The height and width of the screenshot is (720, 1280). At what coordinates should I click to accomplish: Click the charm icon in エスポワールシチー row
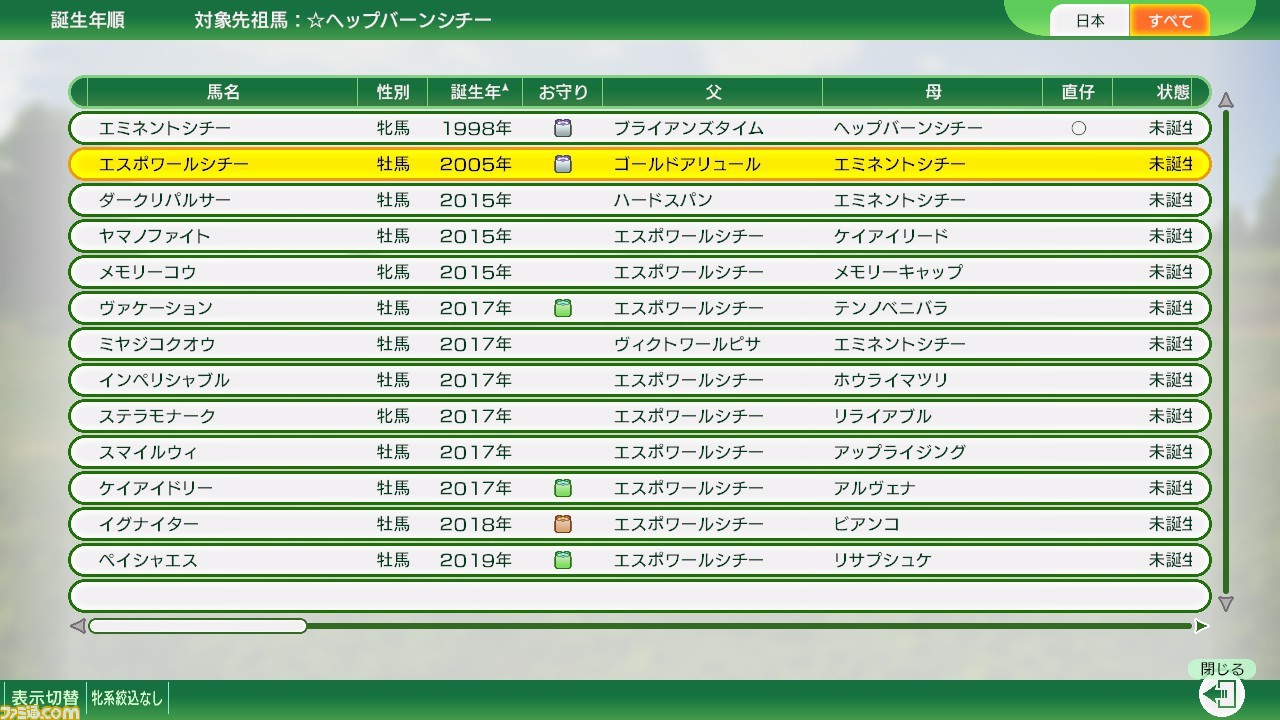click(563, 164)
